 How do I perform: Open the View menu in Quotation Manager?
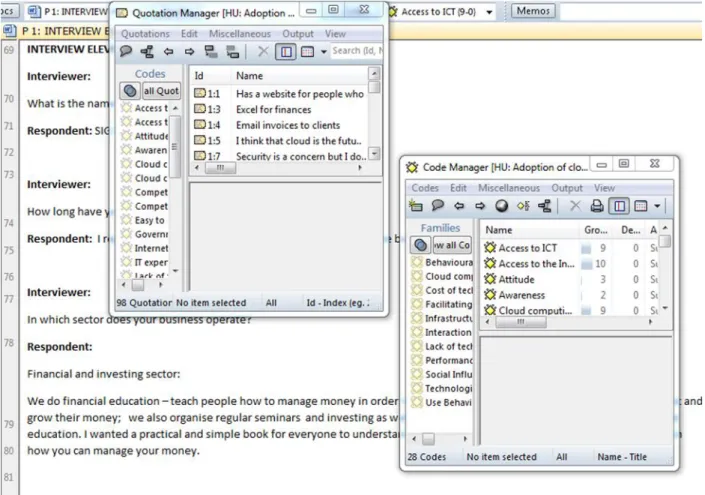tap(335, 34)
